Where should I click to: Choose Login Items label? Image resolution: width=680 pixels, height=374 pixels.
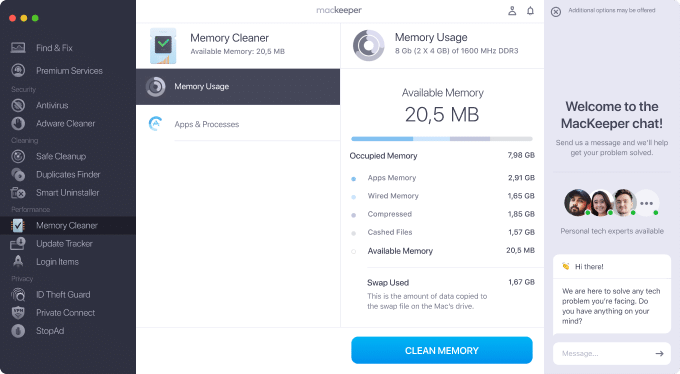click(x=57, y=262)
